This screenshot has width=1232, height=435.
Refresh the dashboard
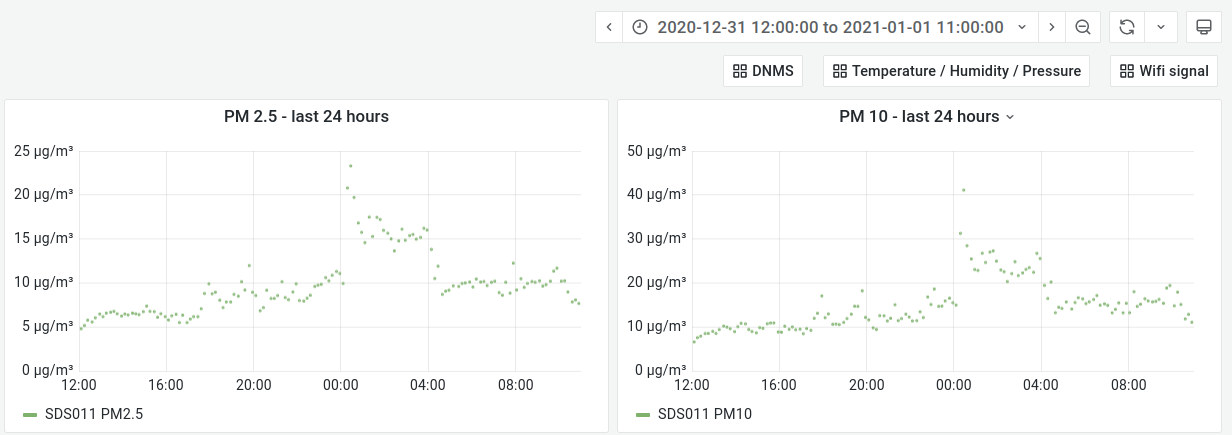pos(1127,27)
